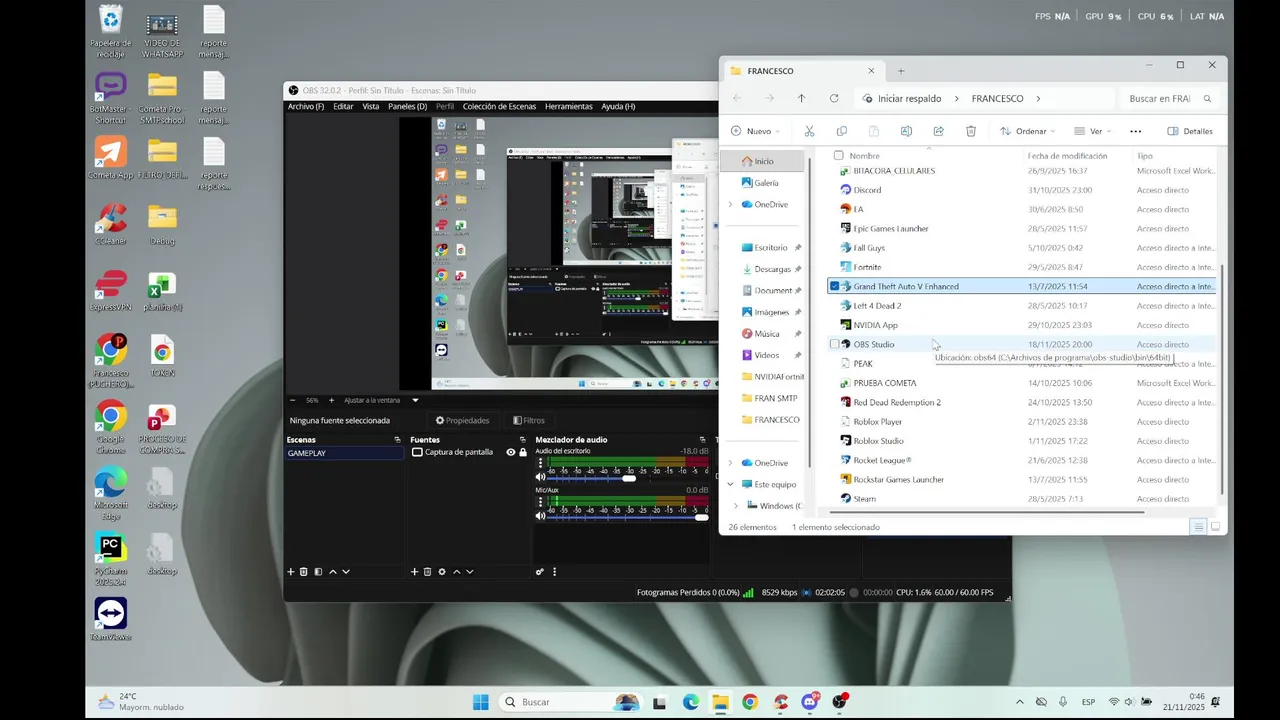
Task: Open Archivo (F) menu in OBS
Action: 306,106
